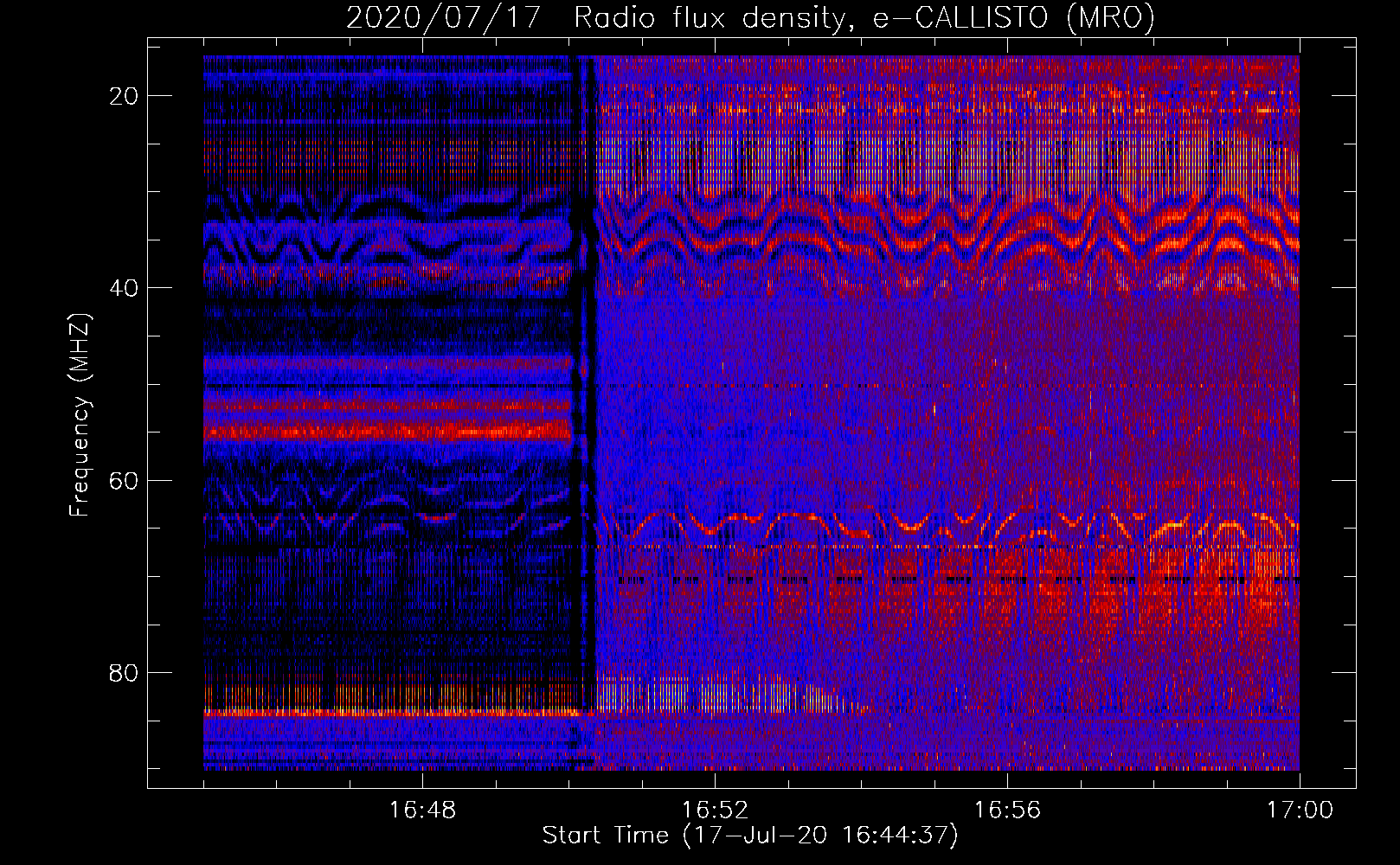Click the 20 MHz frequency tick label
Viewport: 1400px width, 865px height.
pos(125,96)
